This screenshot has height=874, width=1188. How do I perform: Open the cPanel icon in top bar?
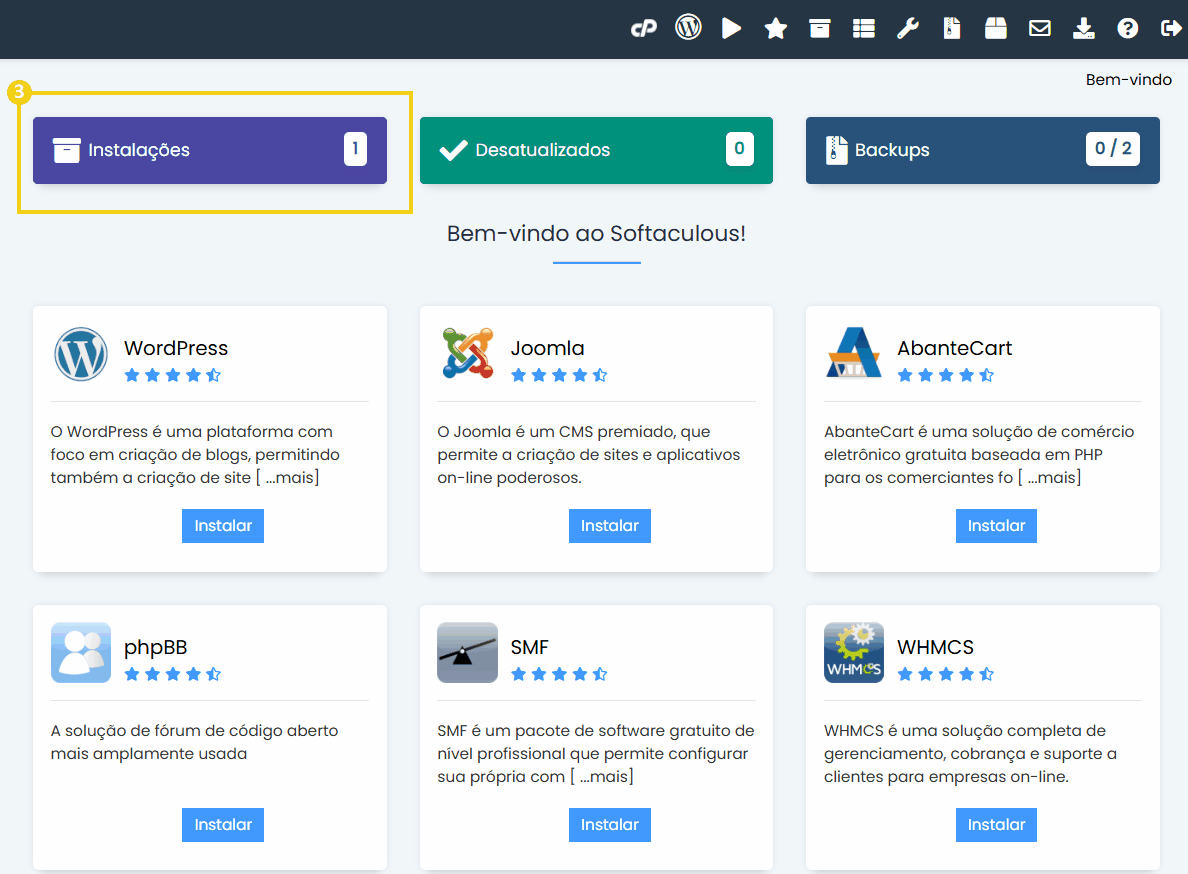point(643,29)
